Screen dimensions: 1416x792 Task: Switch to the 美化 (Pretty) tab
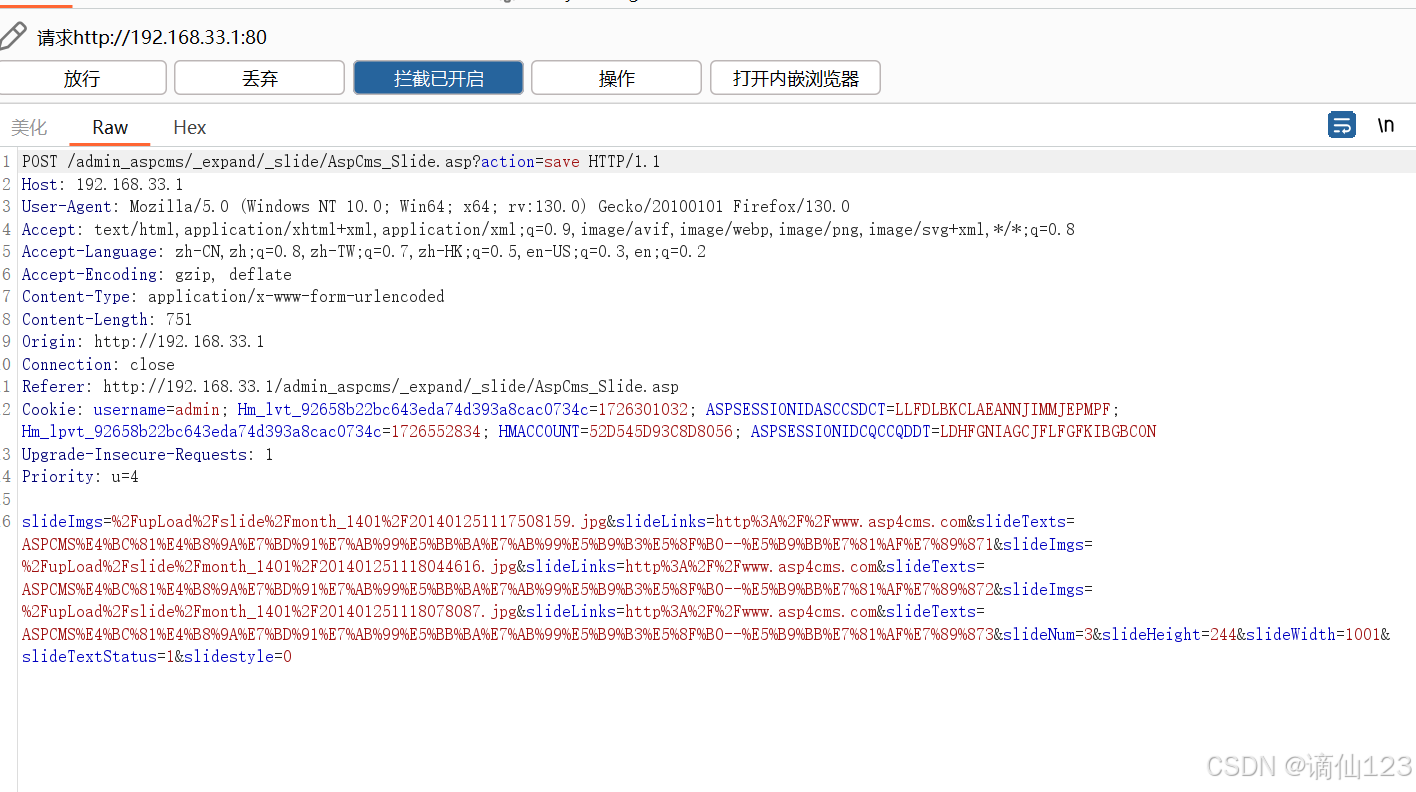tap(29, 127)
